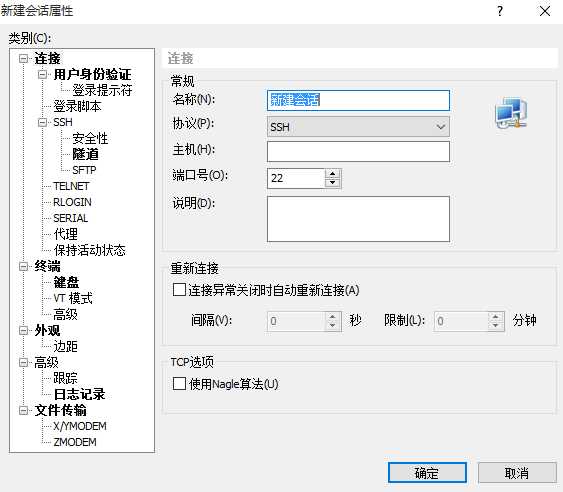Decrease 限制 minutes with down arrow
The image size is (563, 492).
click(x=495, y=325)
